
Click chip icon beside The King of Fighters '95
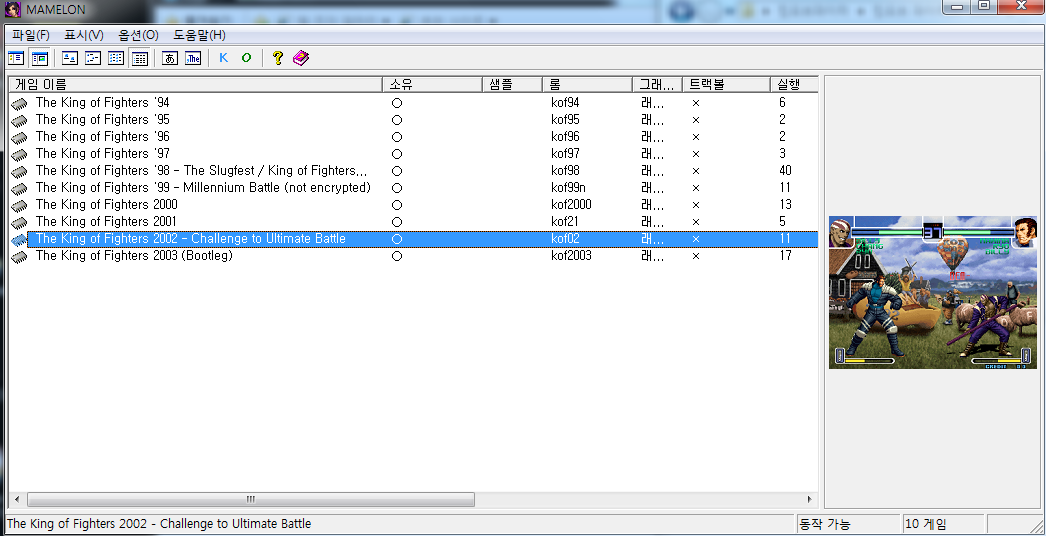click(19, 120)
